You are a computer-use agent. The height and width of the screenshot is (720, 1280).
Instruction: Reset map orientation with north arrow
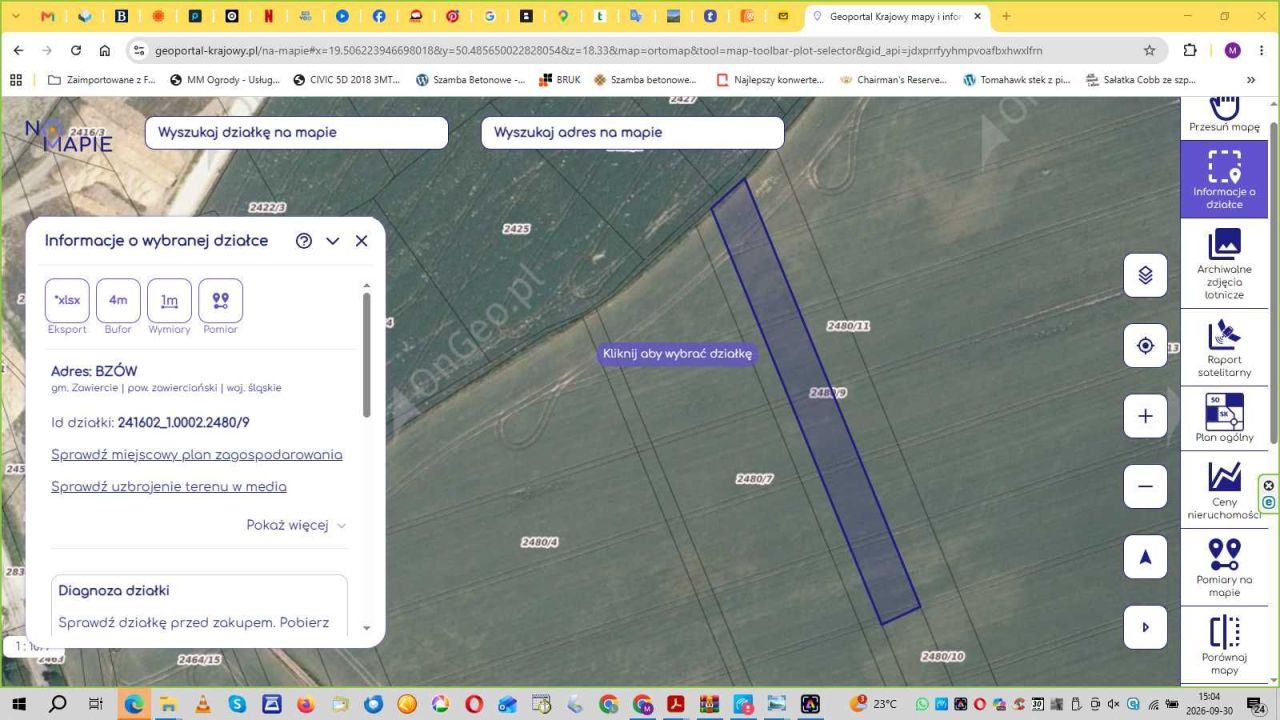(x=1145, y=557)
